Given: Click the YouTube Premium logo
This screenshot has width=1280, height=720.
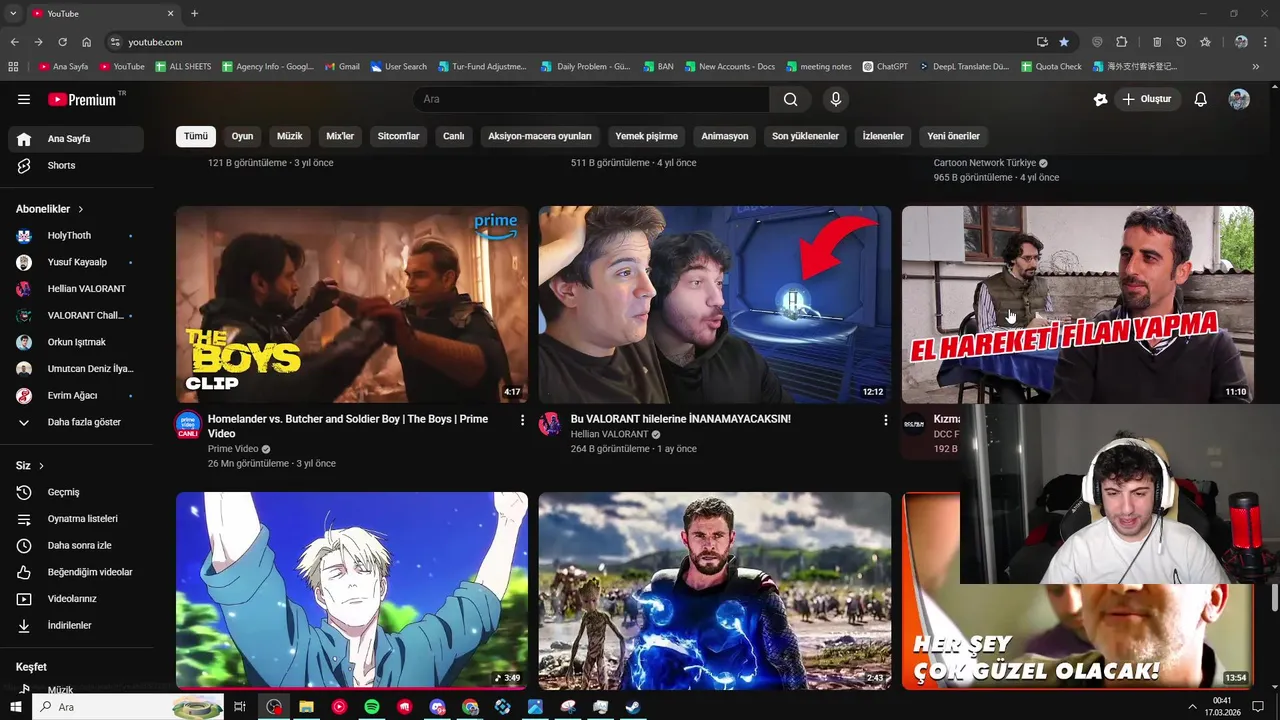Looking at the screenshot, I should pyautogui.click(x=82, y=99).
